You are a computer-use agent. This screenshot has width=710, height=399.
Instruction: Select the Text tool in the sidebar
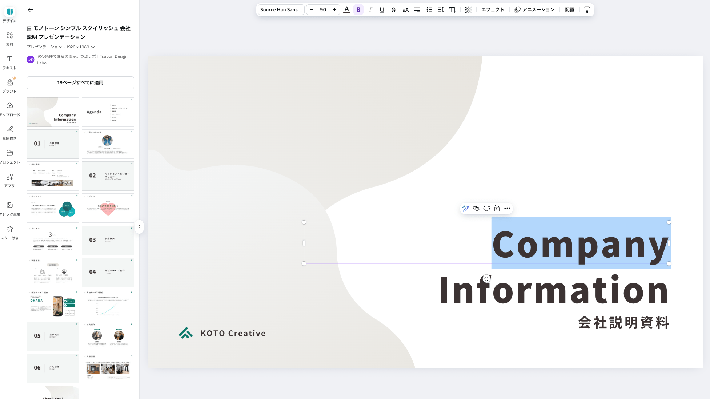(x=10, y=62)
